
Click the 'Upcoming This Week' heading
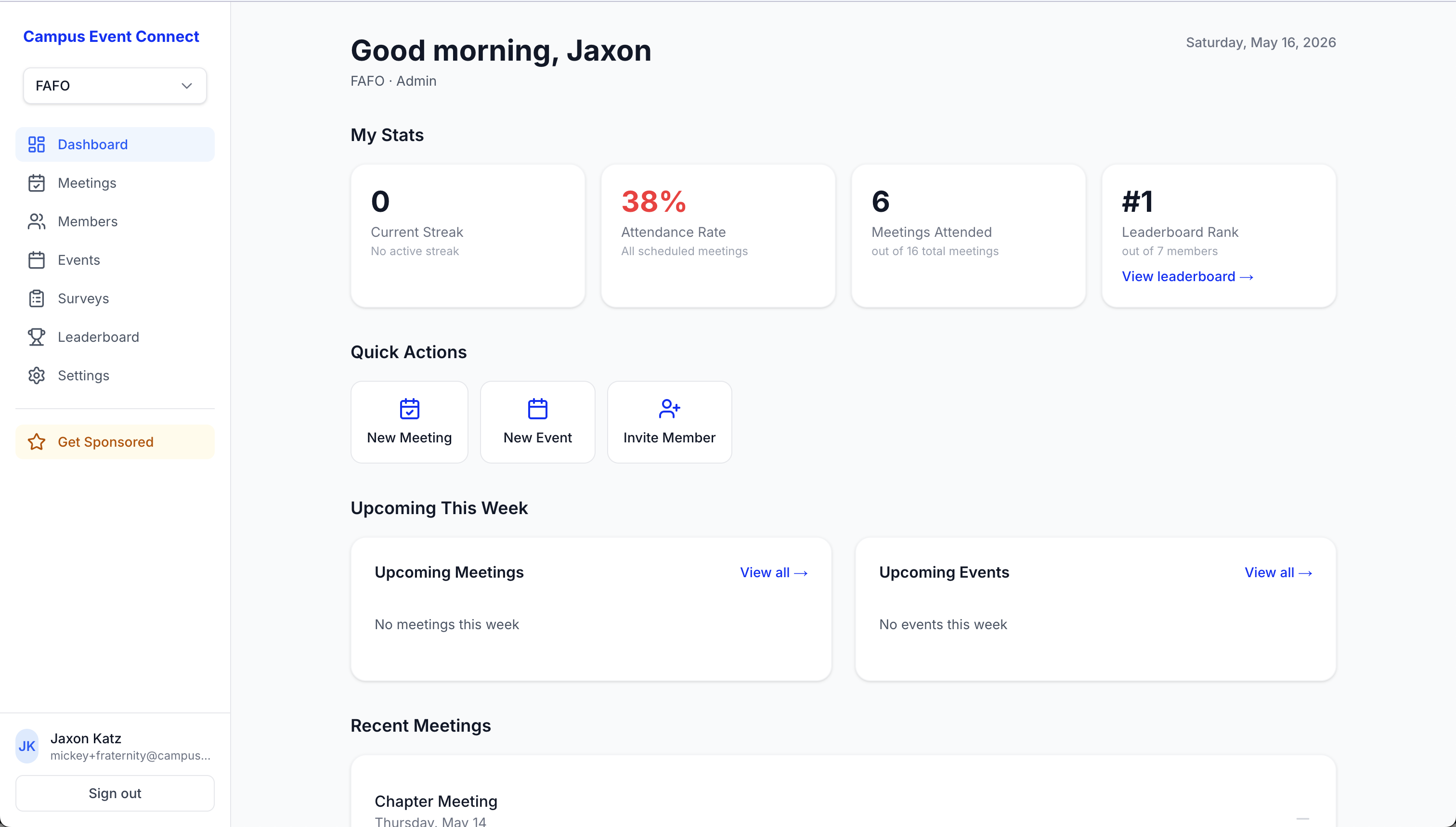pyautogui.click(x=439, y=508)
